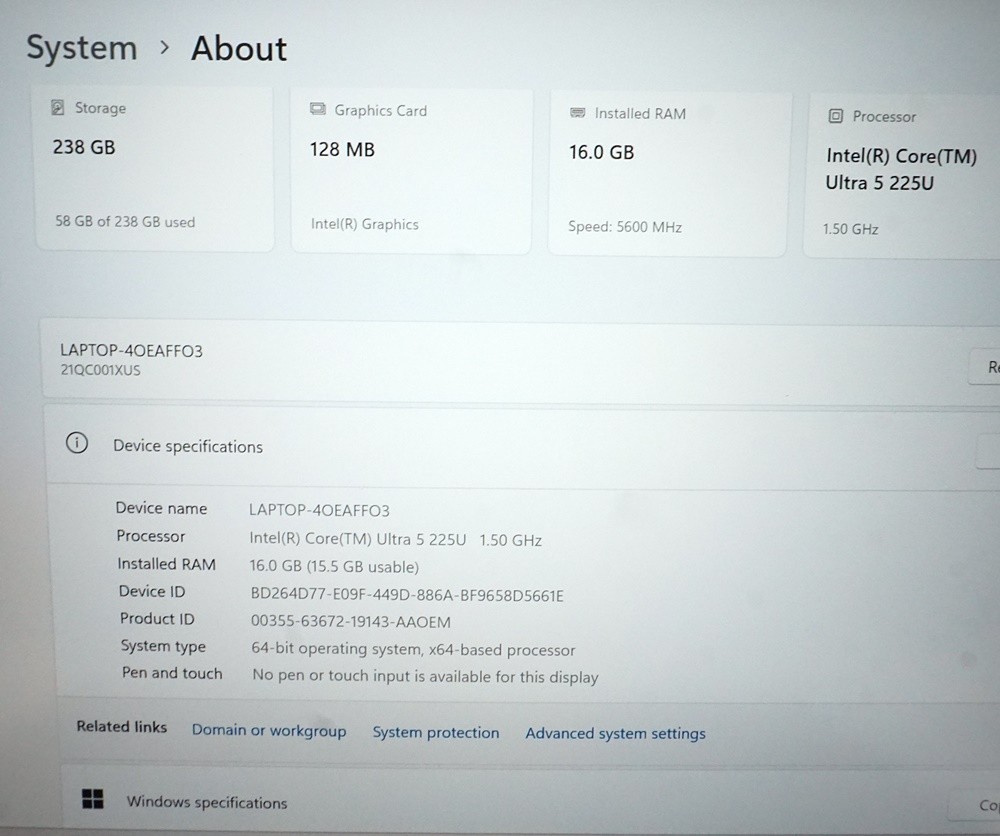Select the Device ID value BD264D77-E09F-449D-886A-BF9658D5661E

(407, 595)
